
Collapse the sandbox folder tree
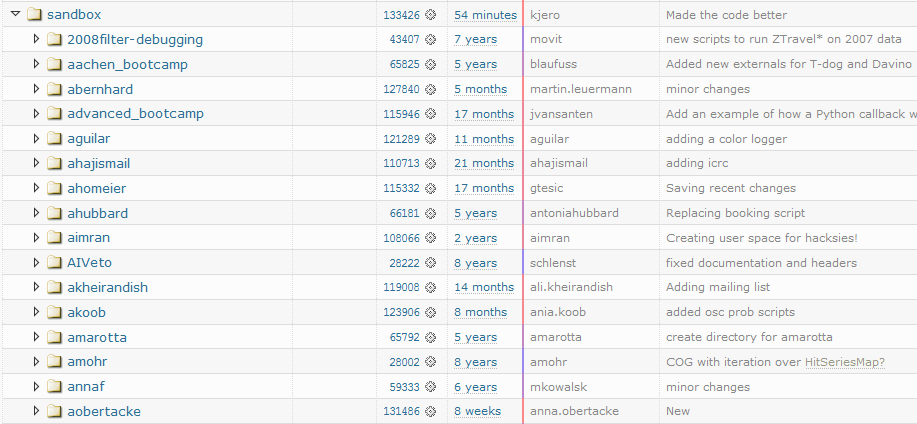click(x=16, y=14)
